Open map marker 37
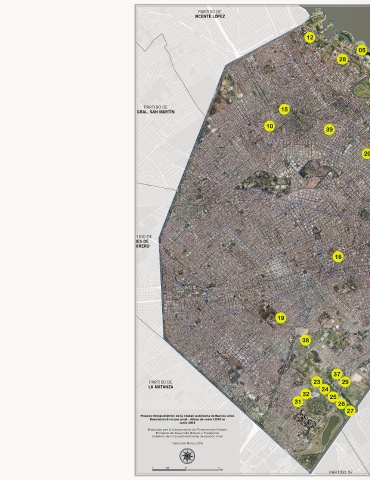 [x=337, y=374]
